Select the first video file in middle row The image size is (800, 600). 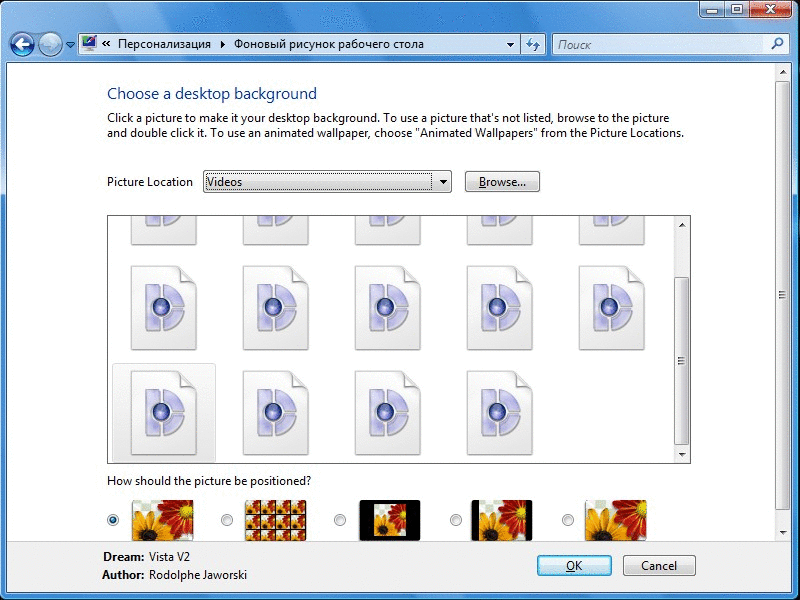point(163,308)
